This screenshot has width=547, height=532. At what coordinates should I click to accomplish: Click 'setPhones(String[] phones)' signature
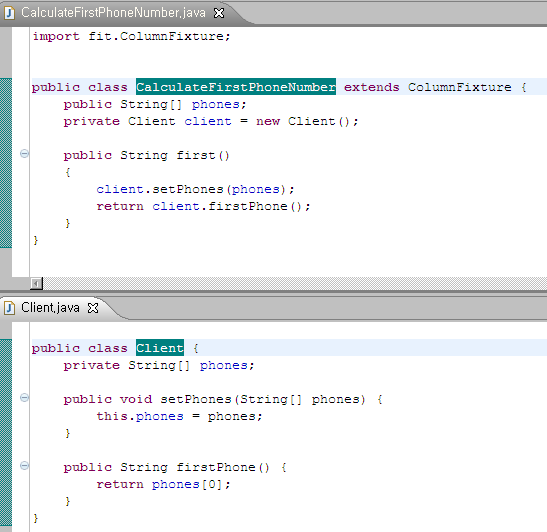click(x=263, y=399)
